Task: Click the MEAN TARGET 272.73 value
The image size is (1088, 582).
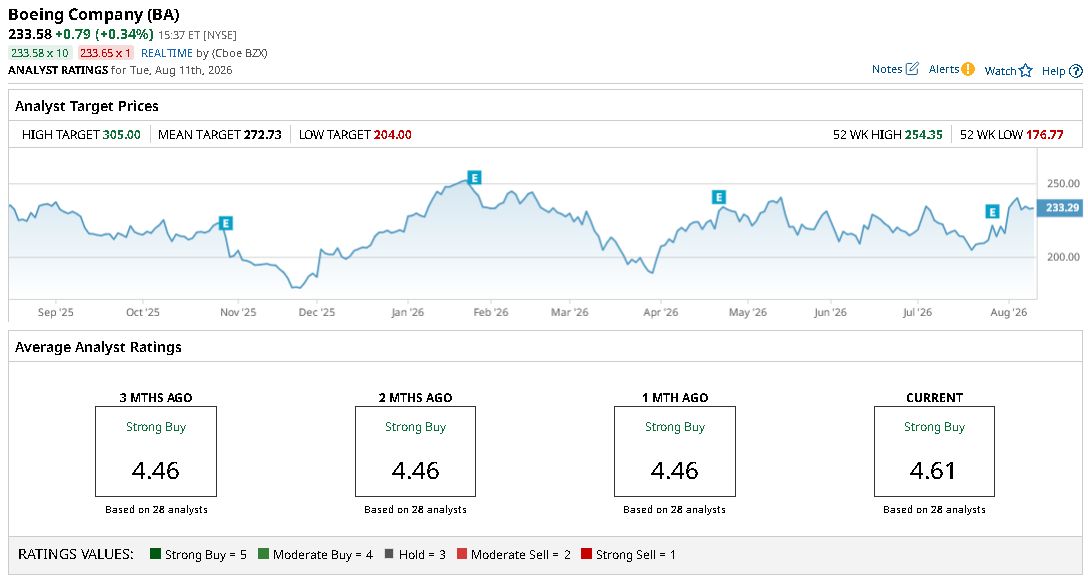Action: pos(262,135)
